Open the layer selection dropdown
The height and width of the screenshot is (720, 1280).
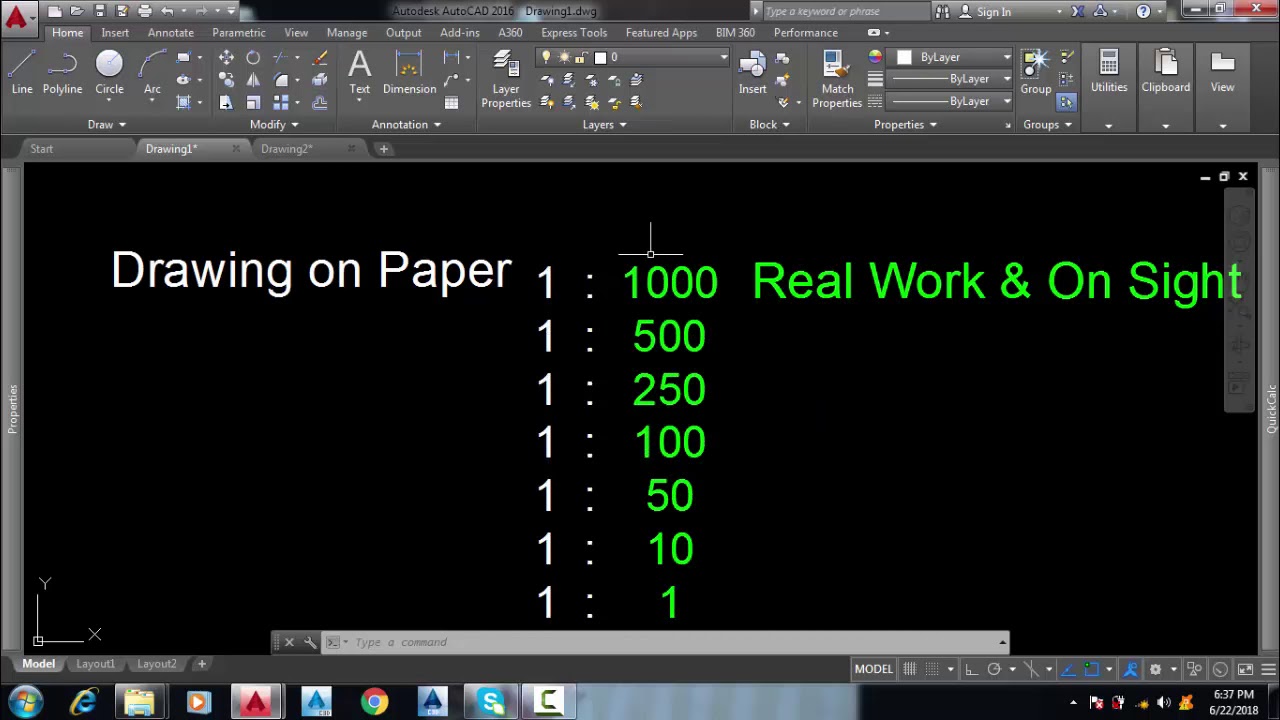[x=723, y=58]
